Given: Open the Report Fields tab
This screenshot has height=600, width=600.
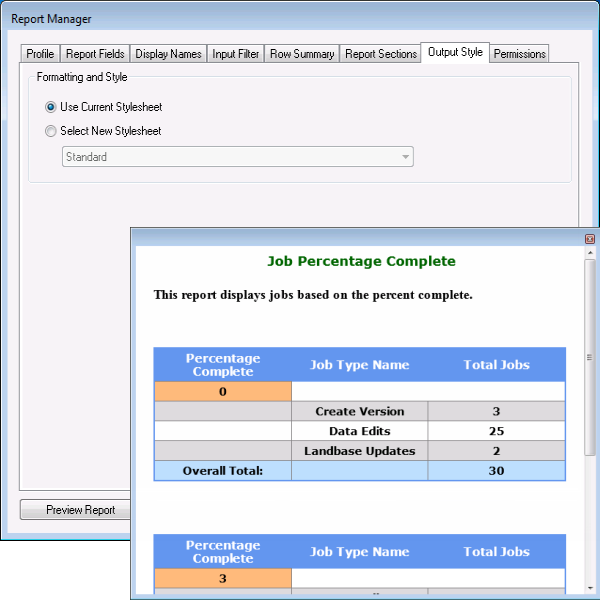Looking at the screenshot, I should point(95,54).
